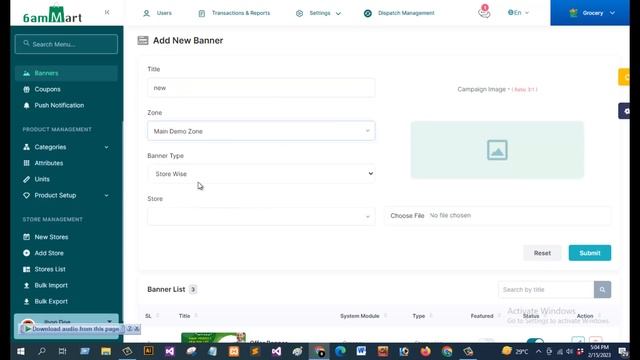640x360 pixels.
Task: Open Dispatch Management
Action: [399, 13]
